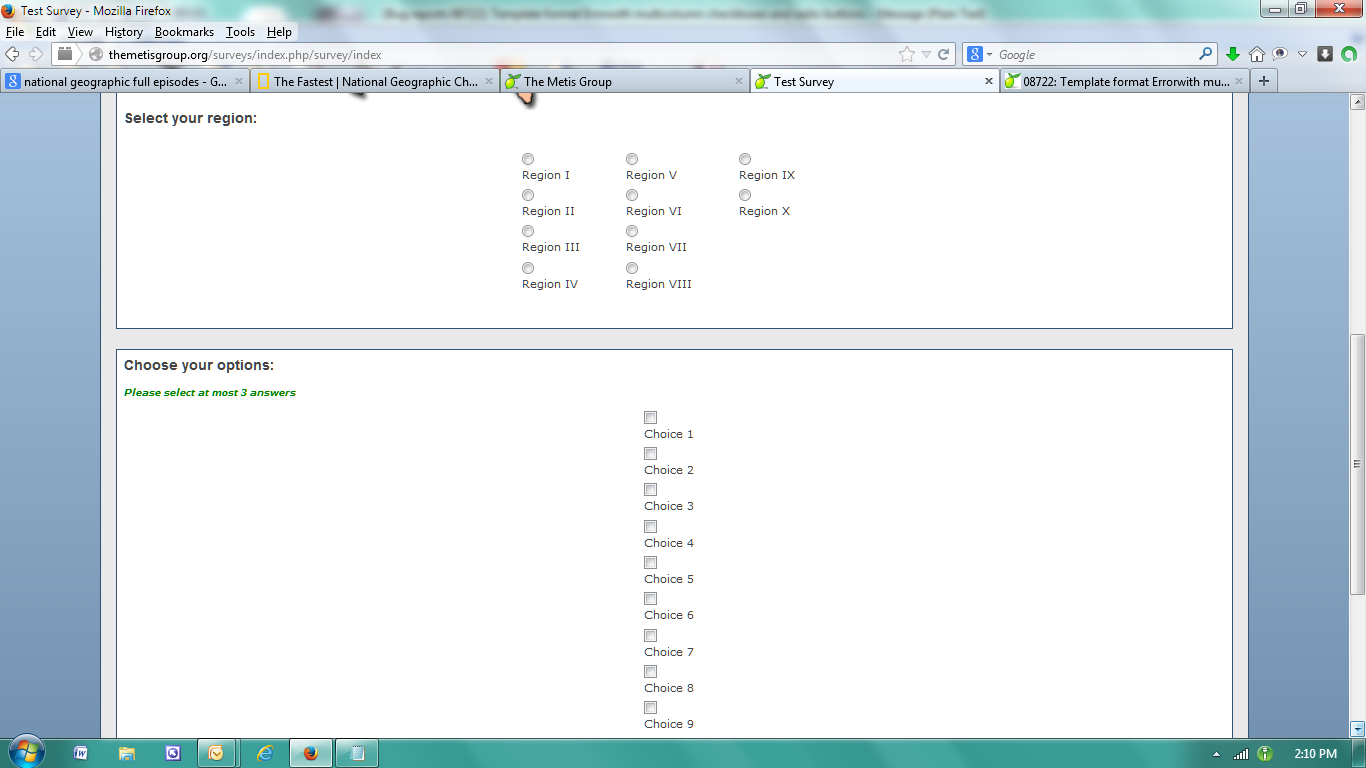This screenshot has height=768, width=1366.
Task: Bookmark this page with the star icon
Action: click(x=906, y=55)
